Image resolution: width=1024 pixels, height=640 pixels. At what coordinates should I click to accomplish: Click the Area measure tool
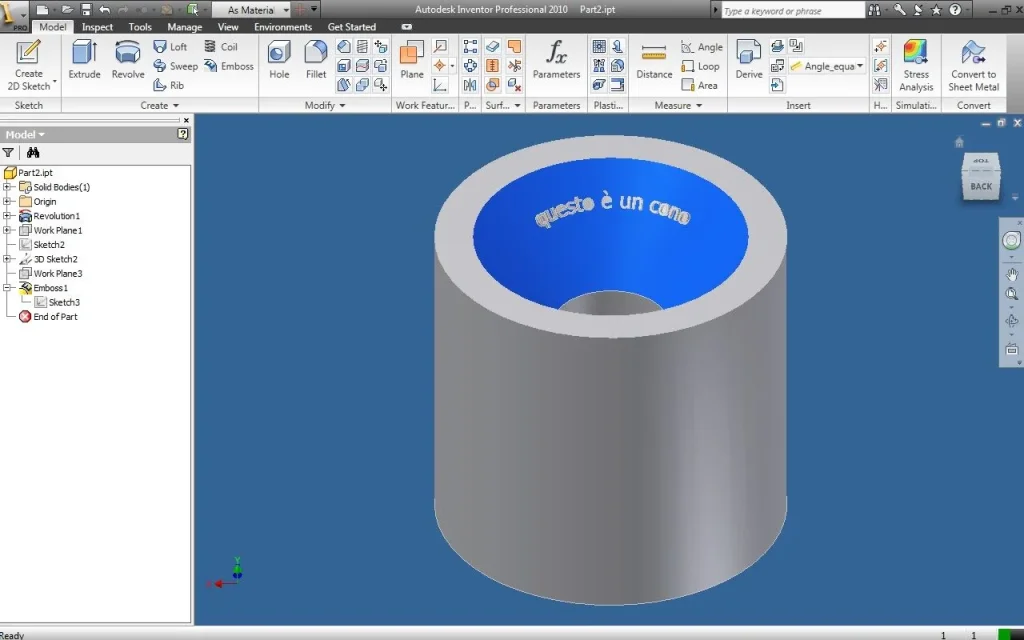pyautogui.click(x=699, y=85)
